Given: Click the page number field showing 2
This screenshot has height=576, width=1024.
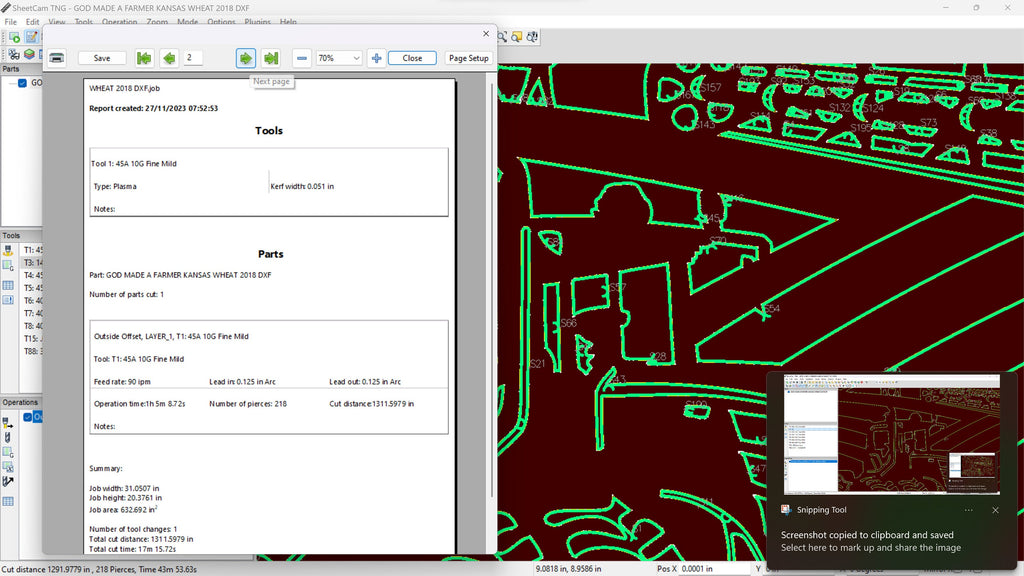Looking at the screenshot, I should tap(192, 57).
